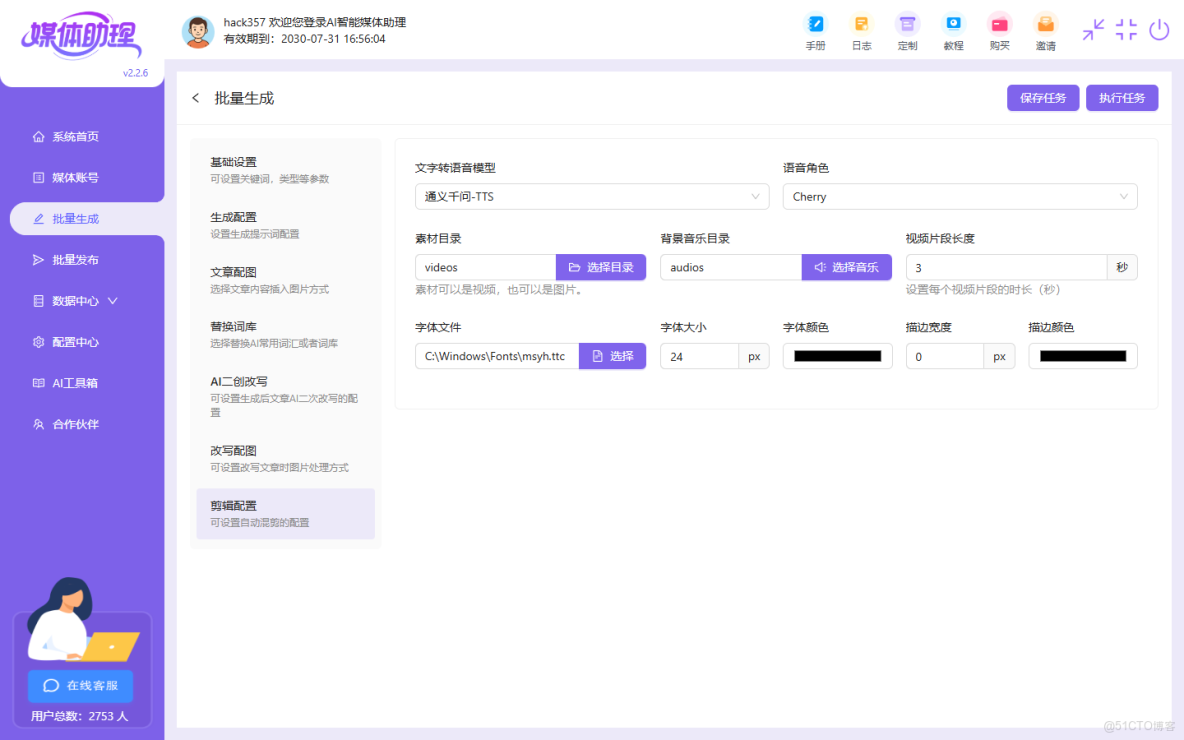Click the 购买 (purchase) icon
The width and height of the screenshot is (1184, 740).
pos(999,30)
